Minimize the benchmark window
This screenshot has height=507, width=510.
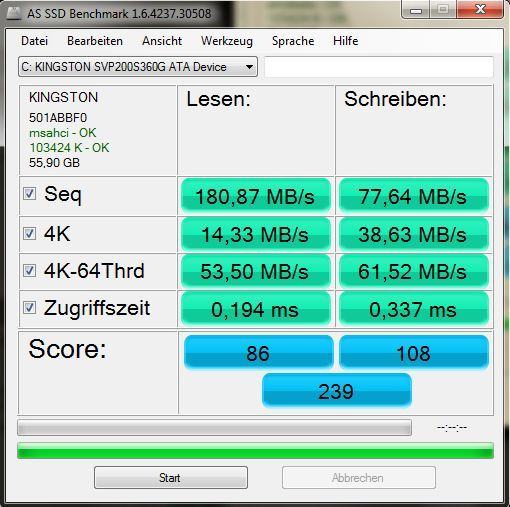pos(416,10)
